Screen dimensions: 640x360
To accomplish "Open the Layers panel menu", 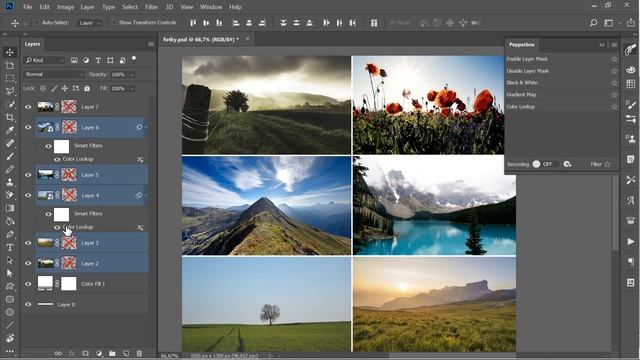I will pyautogui.click(x=151, y=44).
